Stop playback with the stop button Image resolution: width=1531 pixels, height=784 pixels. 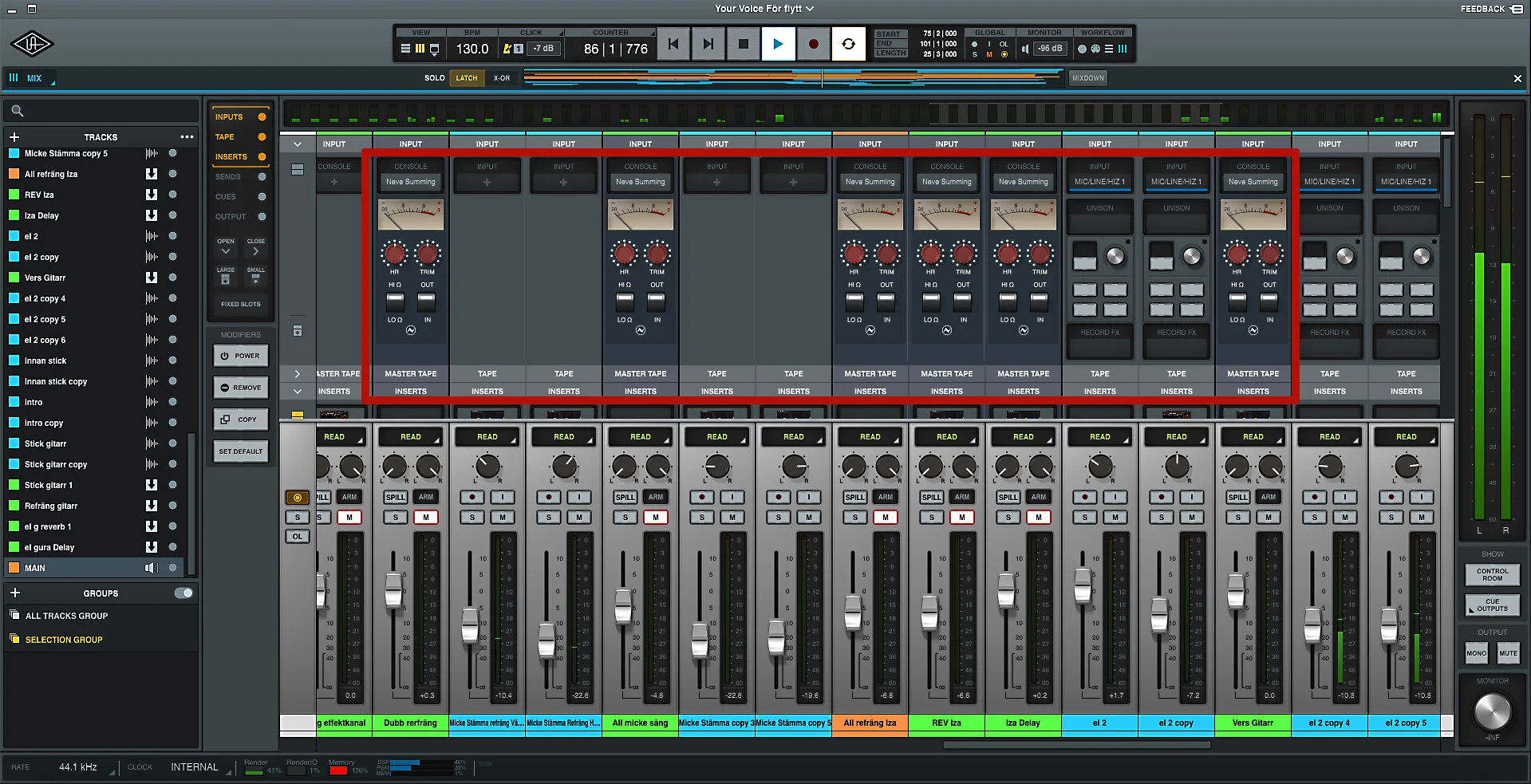[x=743, y=45]
